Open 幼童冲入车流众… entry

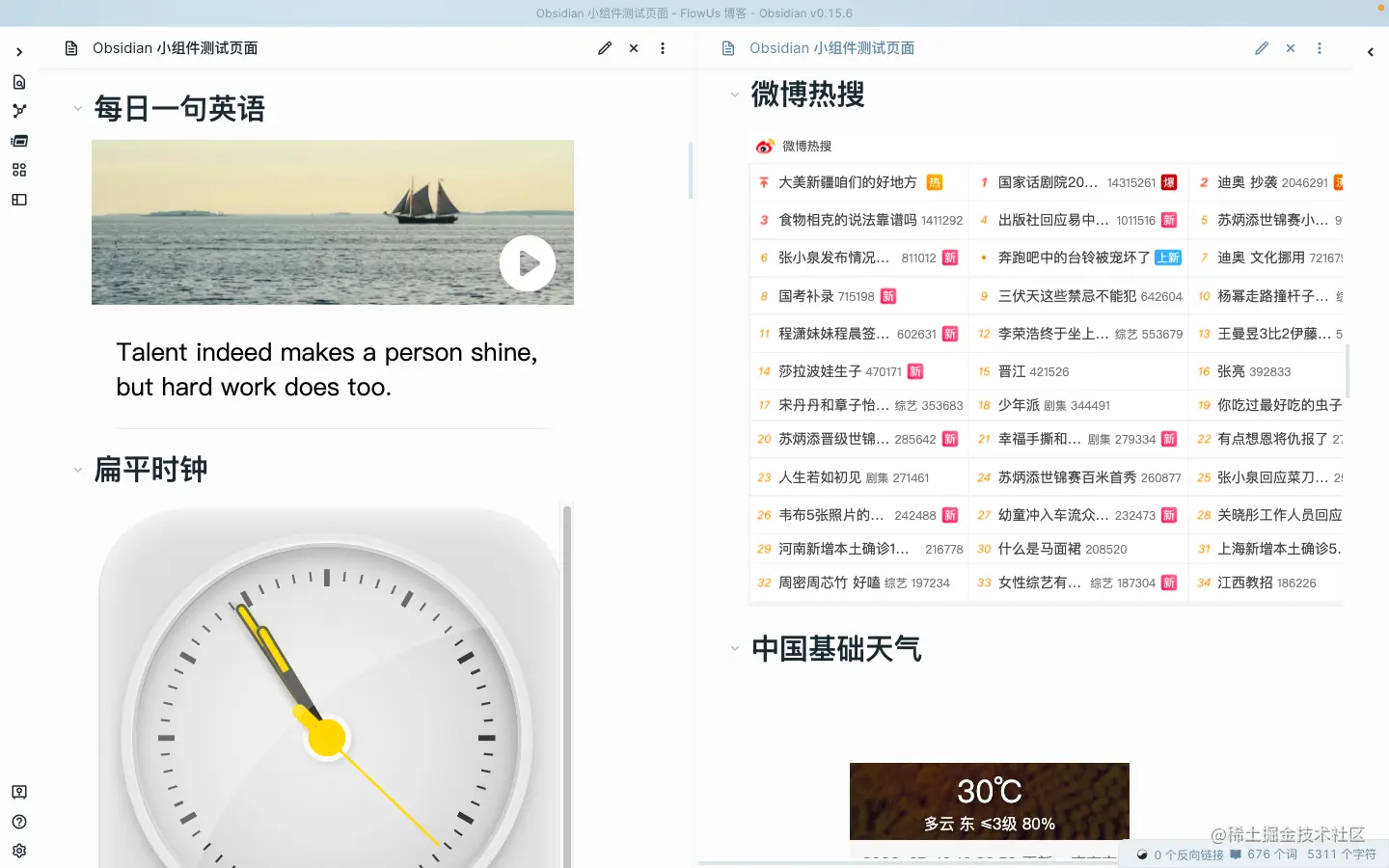[1053, 515]
